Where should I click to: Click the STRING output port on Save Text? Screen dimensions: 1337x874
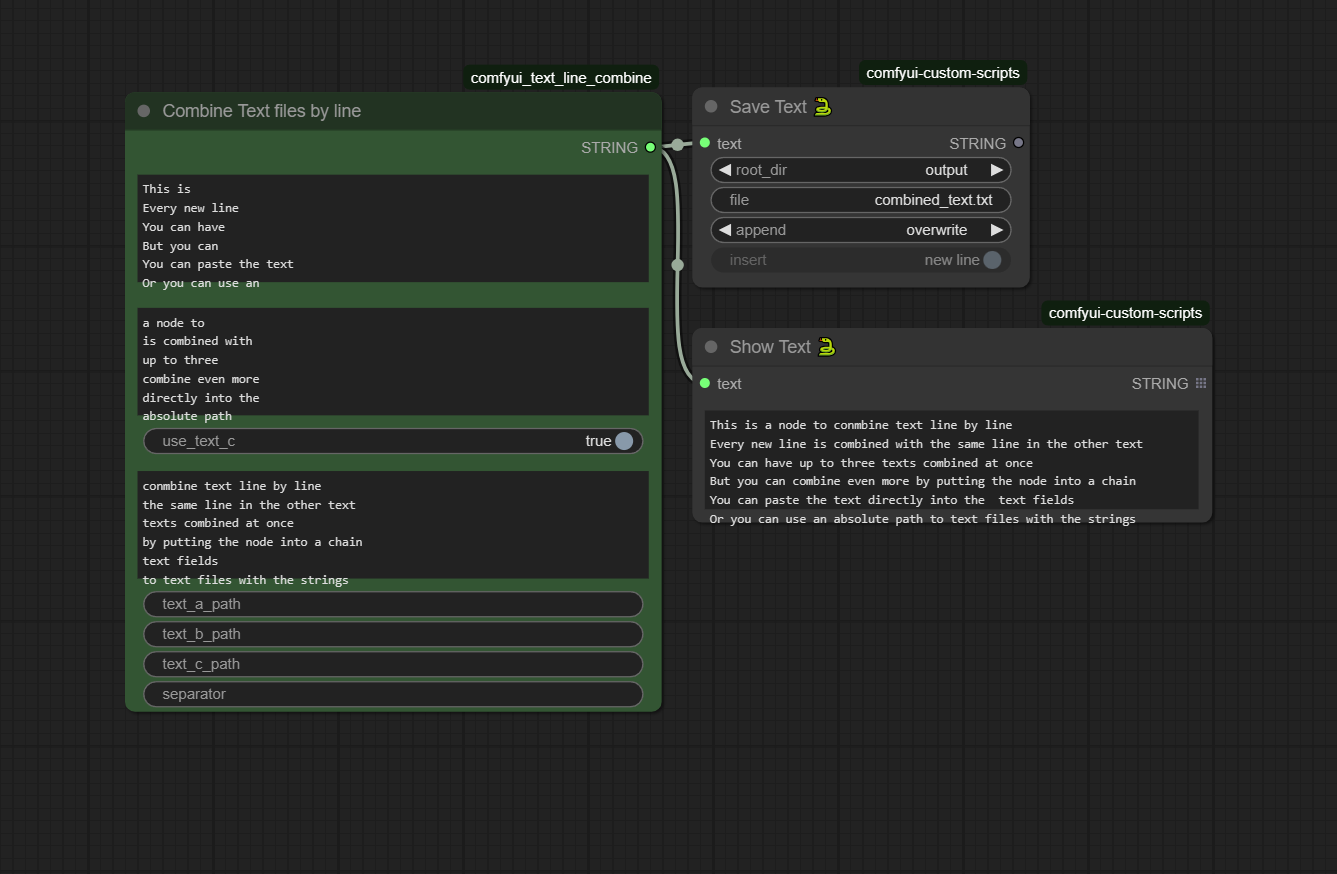pos(1019,143)
